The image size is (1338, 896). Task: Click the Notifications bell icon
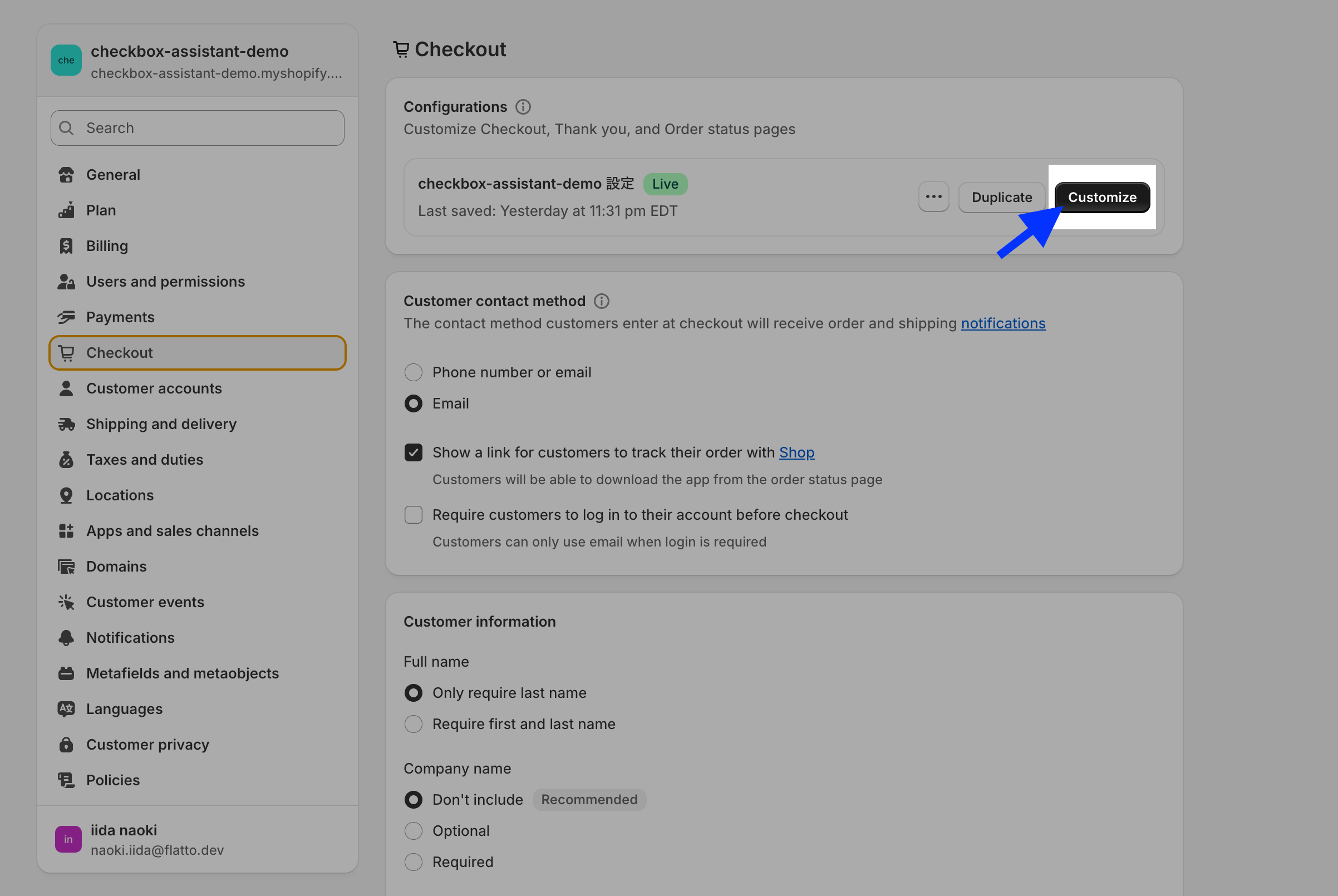[66, 638]
